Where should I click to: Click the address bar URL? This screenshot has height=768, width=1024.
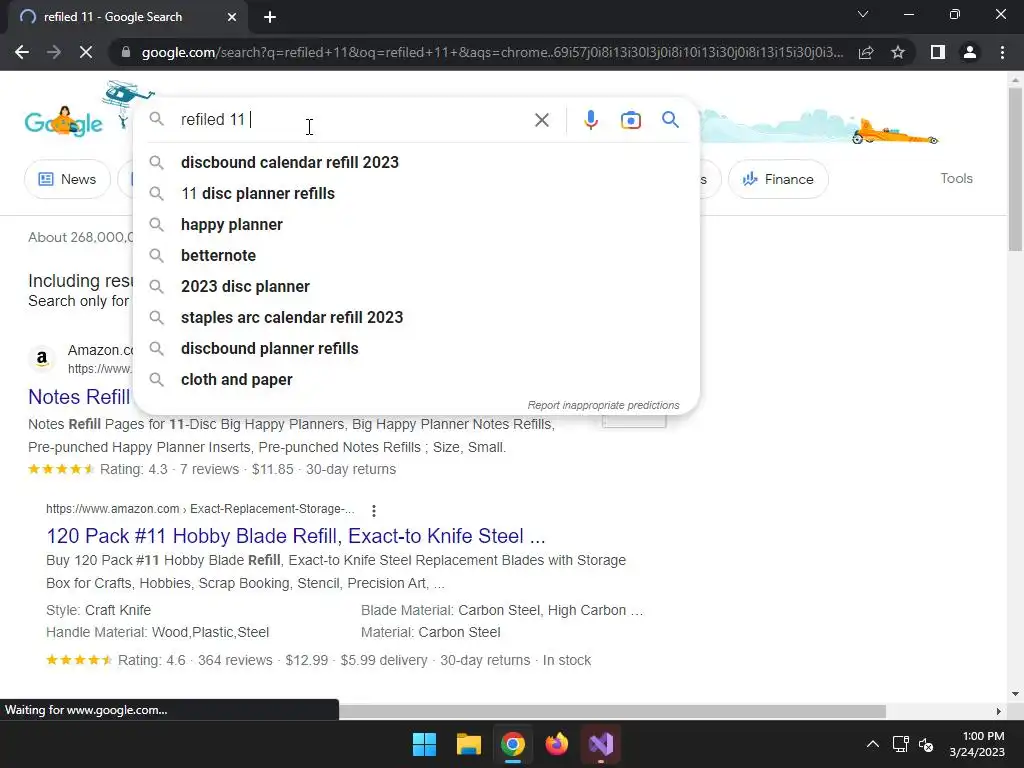[x=492, y=52]
